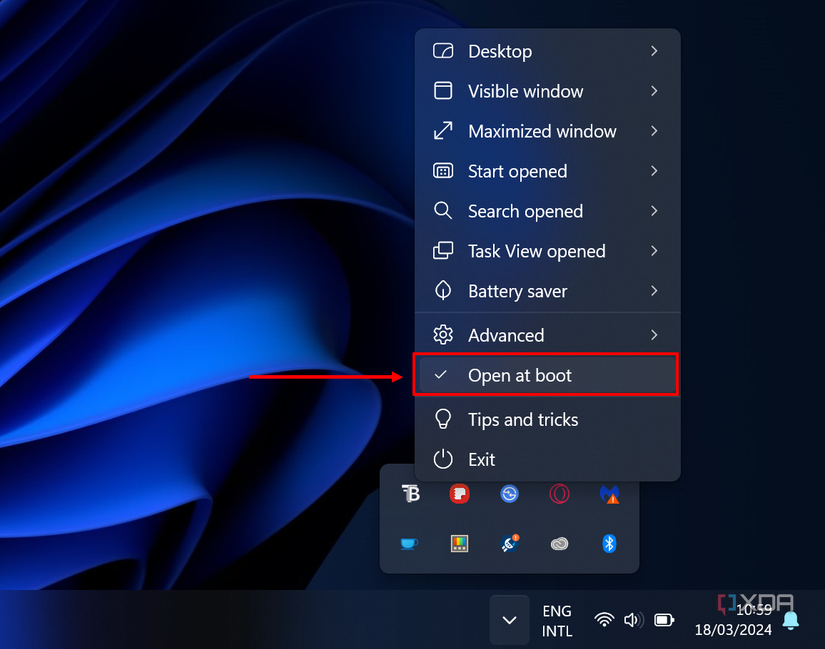825x649 pixels.
Task: Toggle the checkmark next to Open at boot
Action: 441,375
